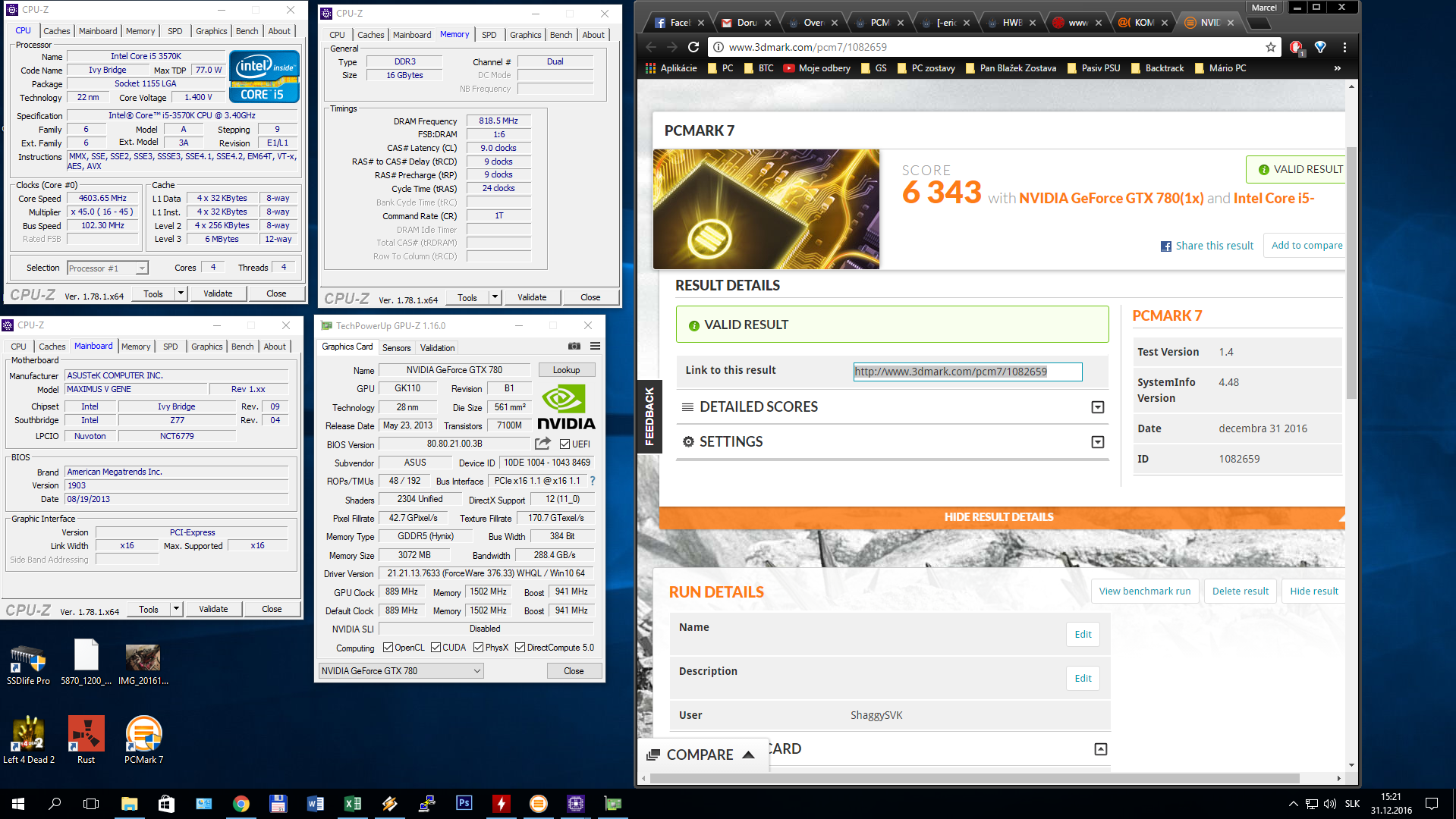Click the page horizontal scrollbar thumb
Screen dimensions: 1456x819
coord(975,778)
